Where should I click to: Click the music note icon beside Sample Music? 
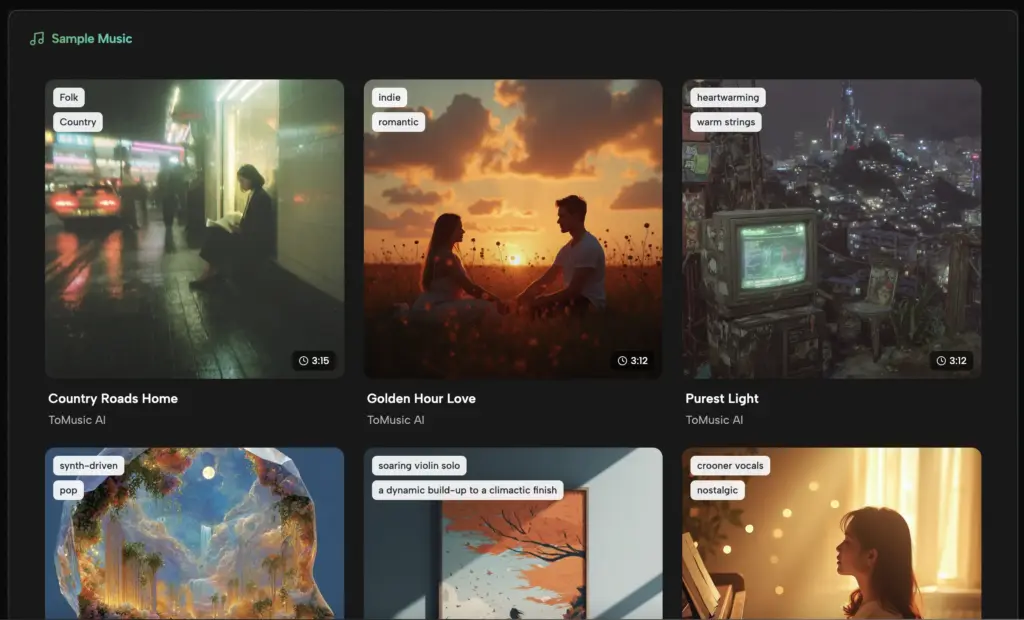click(x=36, y=38)
